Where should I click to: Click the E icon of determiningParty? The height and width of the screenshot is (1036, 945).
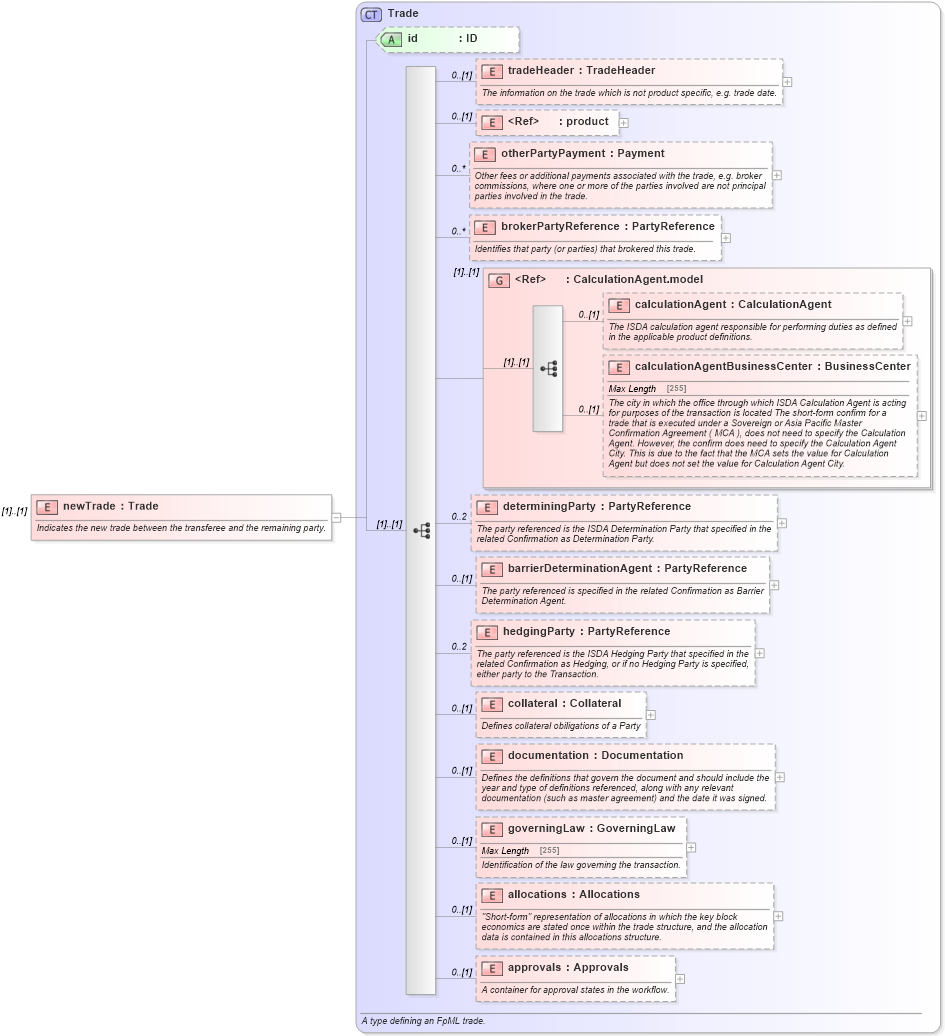[486, 507]
